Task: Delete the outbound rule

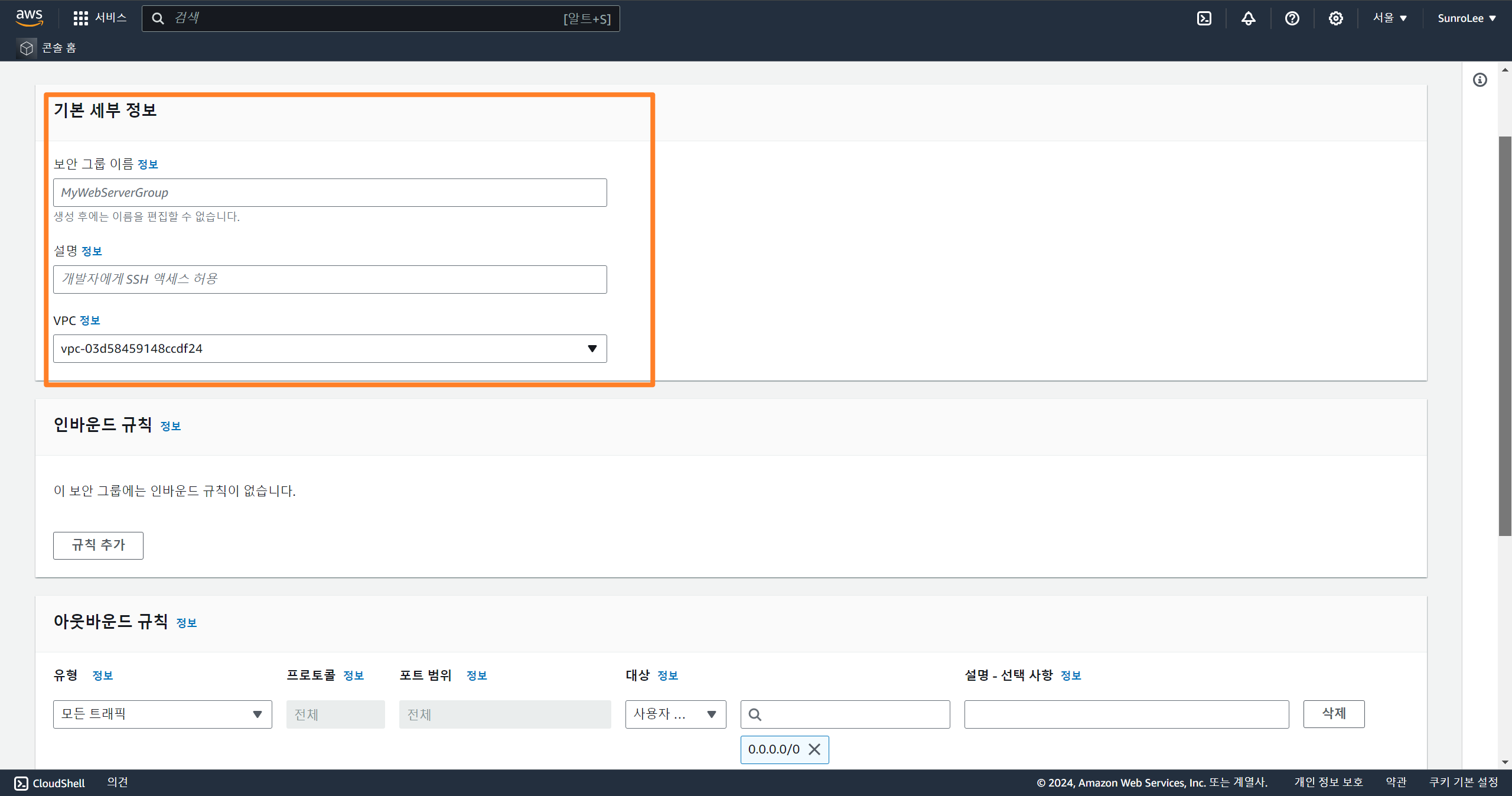Action: [x=1334, y=714]
